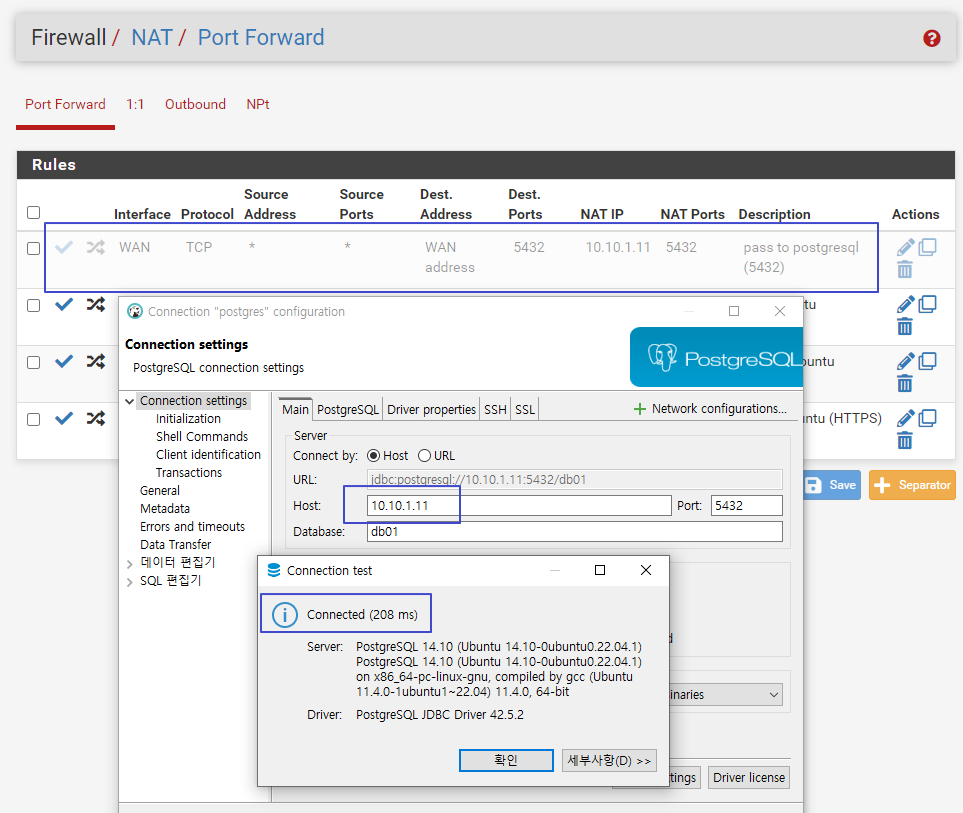Click the shuffle icon on the second rule row

[x=95, y=305]
